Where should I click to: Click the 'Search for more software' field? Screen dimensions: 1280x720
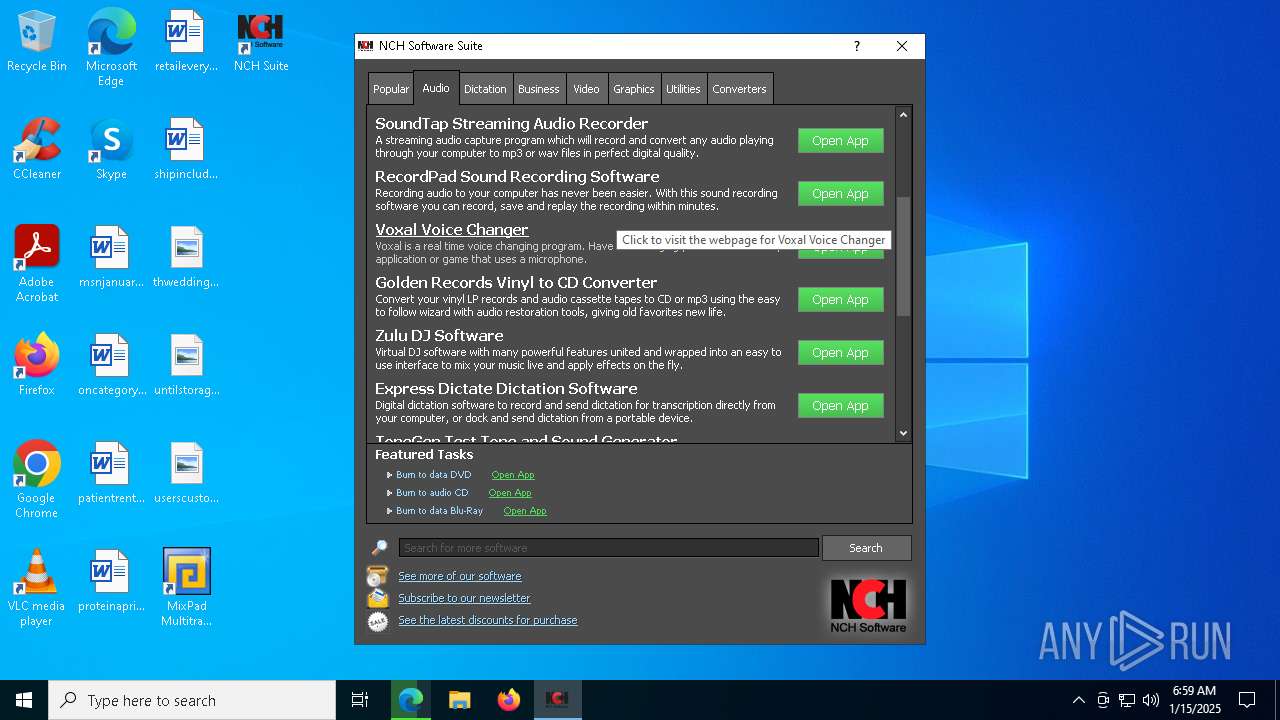click(x=608, y=548)
